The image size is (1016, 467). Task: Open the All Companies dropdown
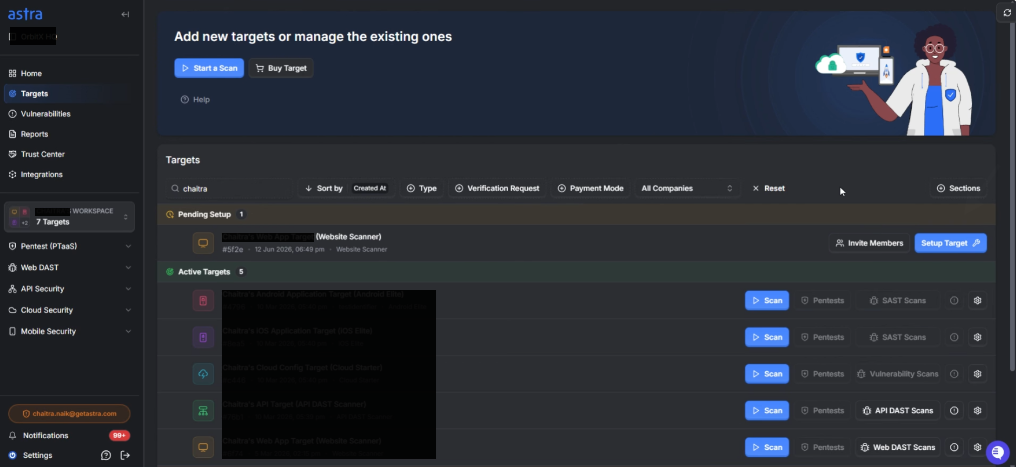687,188
